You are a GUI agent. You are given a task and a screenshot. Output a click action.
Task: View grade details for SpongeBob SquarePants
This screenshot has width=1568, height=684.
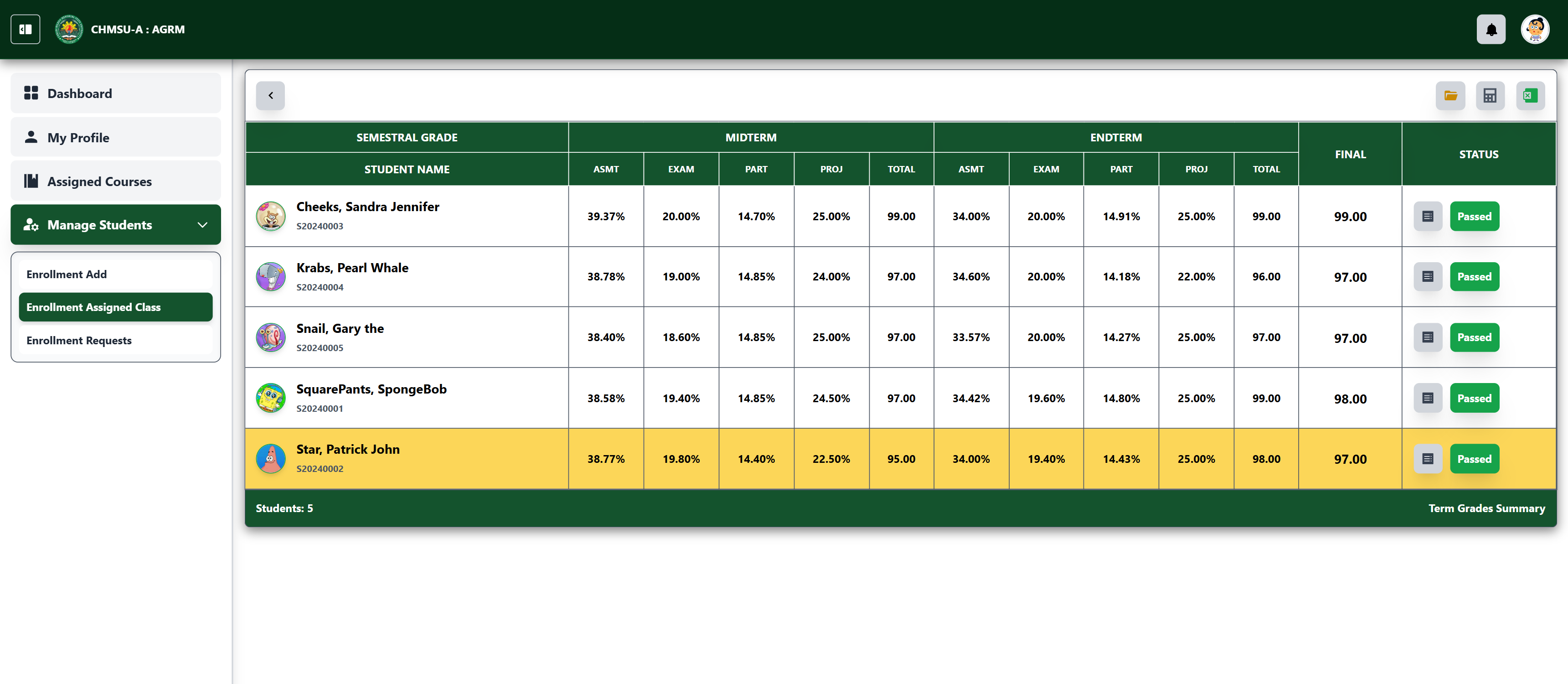point(1428,399)
